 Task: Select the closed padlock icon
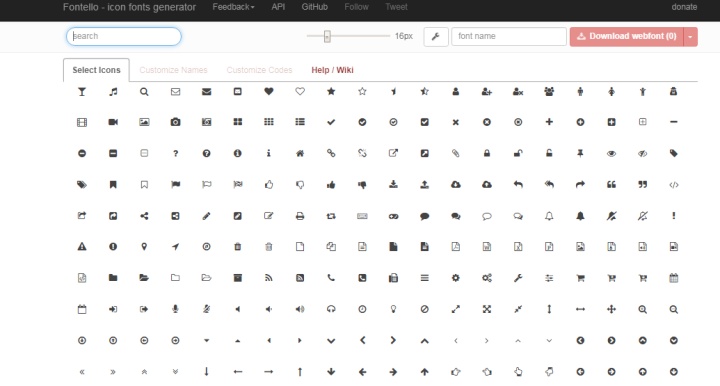[x=487, y=153]
